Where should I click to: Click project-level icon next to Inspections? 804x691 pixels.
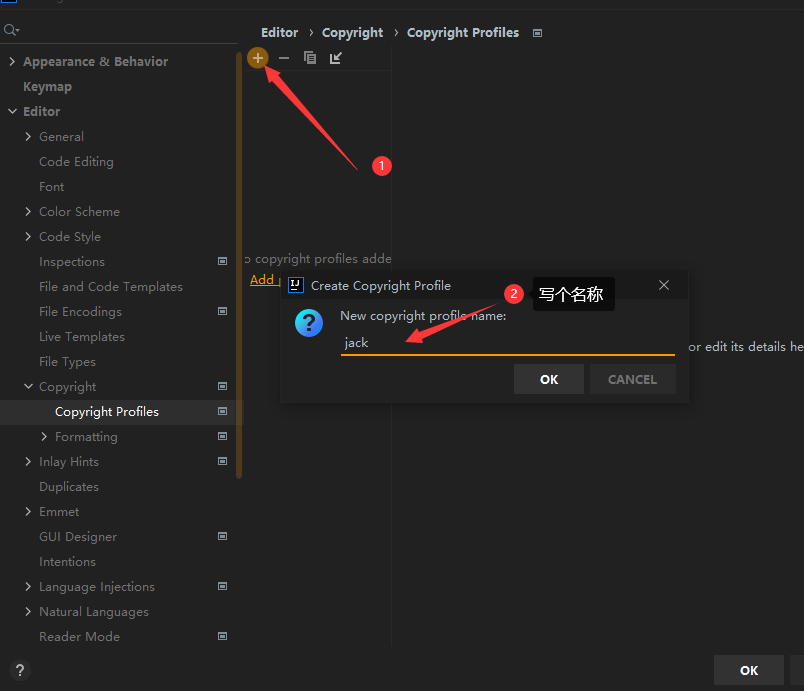click(223, 261)
